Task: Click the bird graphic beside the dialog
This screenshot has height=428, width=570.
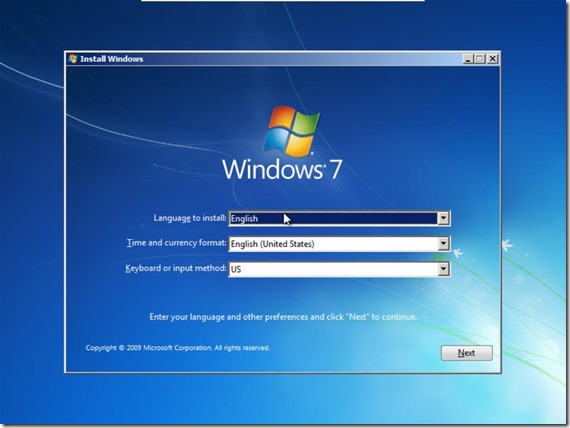Action: (508, 245)
